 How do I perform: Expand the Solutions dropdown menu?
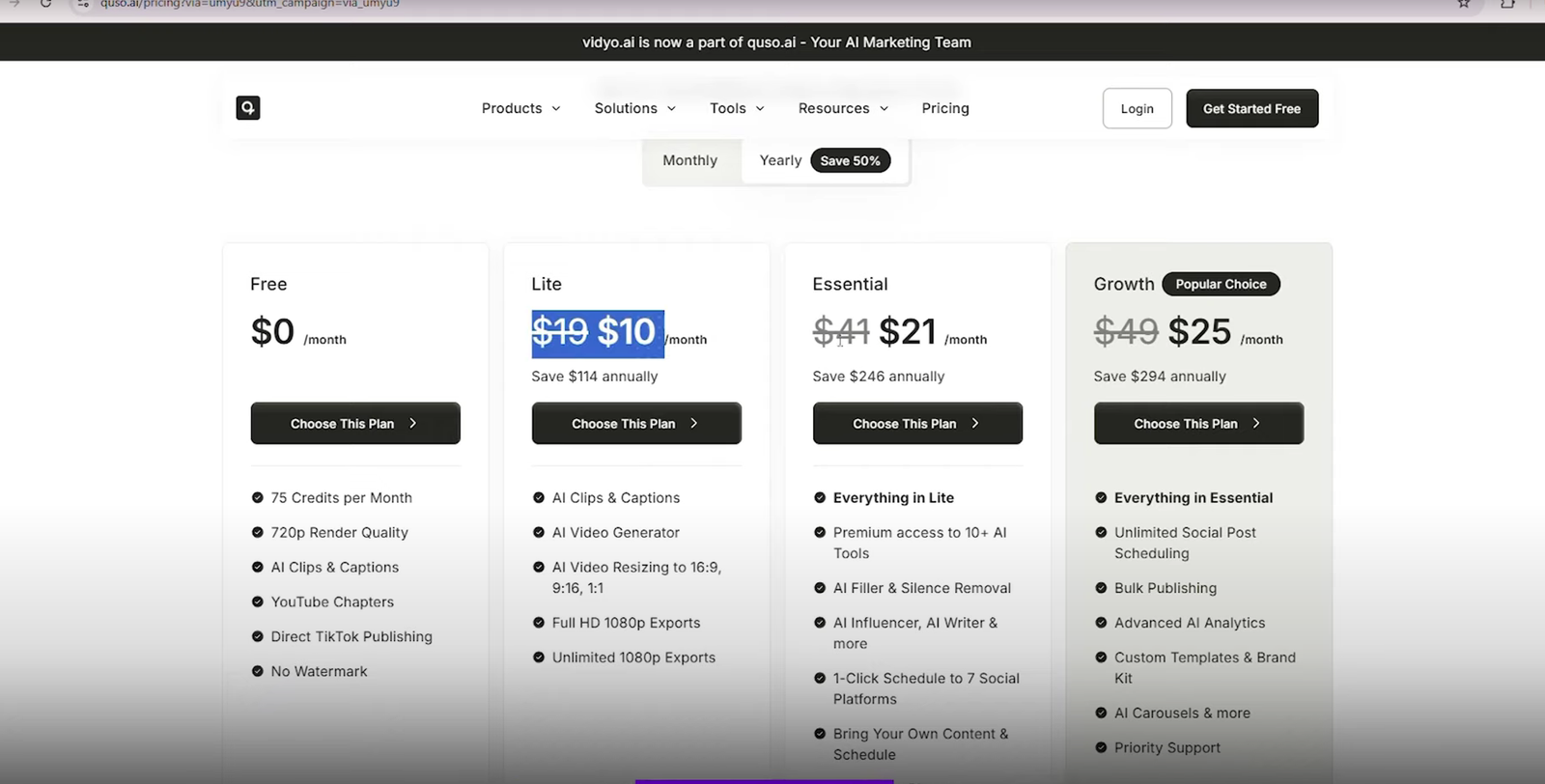634,108
